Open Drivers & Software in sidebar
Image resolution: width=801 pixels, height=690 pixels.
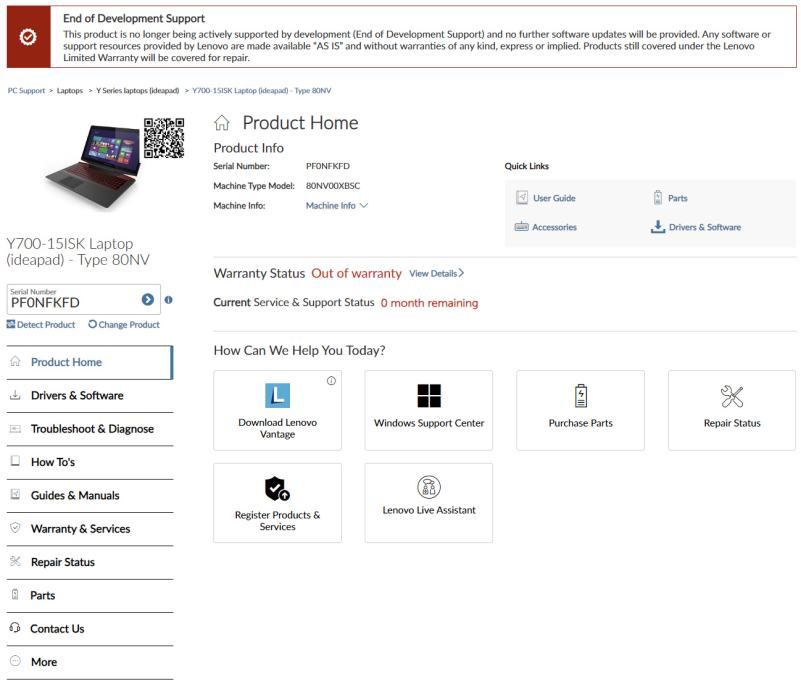click(77, 395)
